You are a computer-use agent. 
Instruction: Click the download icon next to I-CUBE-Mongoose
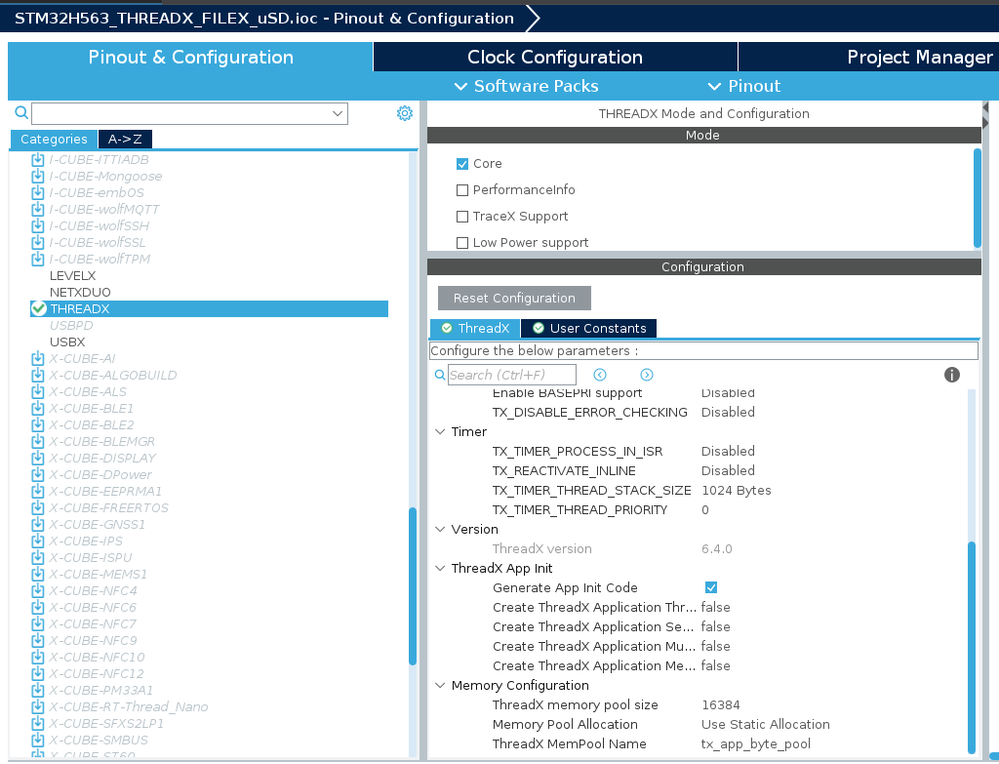click(x=38, y=176)
